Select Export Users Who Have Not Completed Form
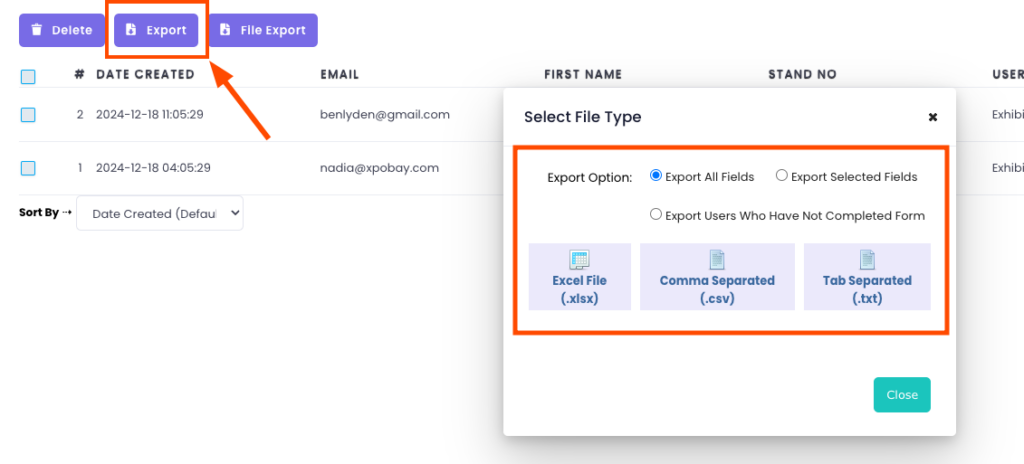 [x=656, y=214]
